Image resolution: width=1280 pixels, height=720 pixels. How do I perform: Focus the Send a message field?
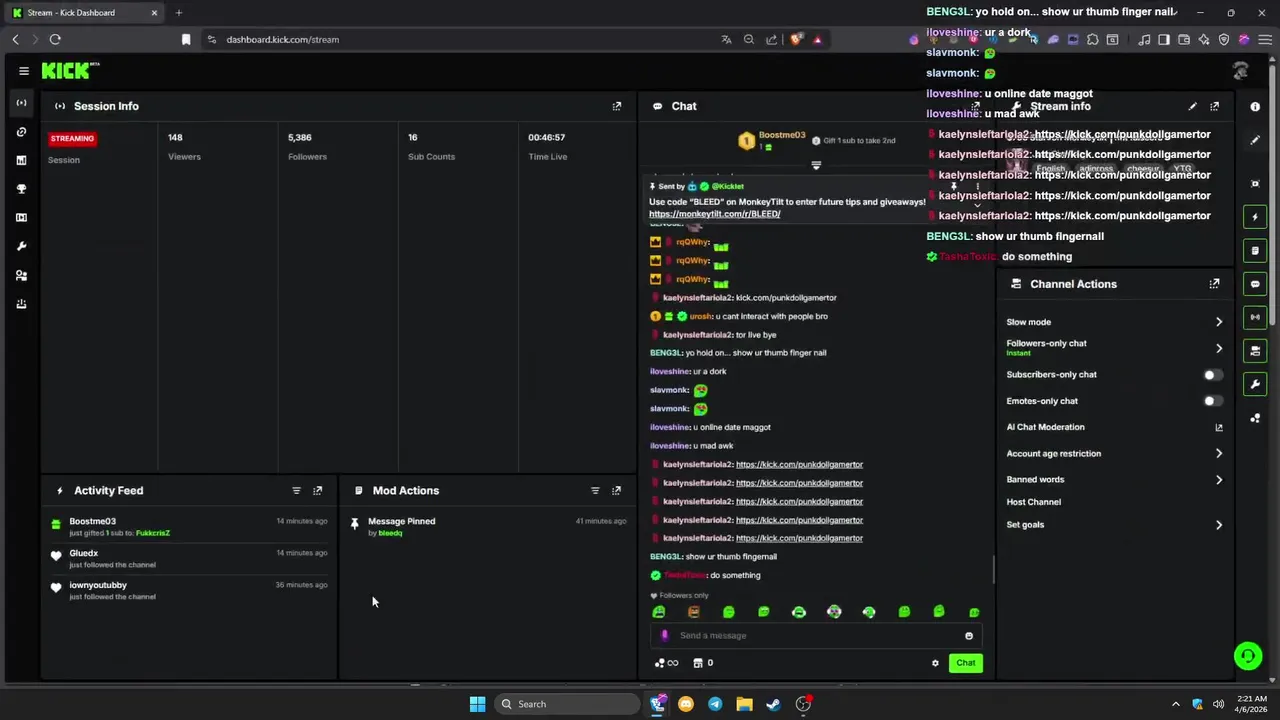pos(815,636)
